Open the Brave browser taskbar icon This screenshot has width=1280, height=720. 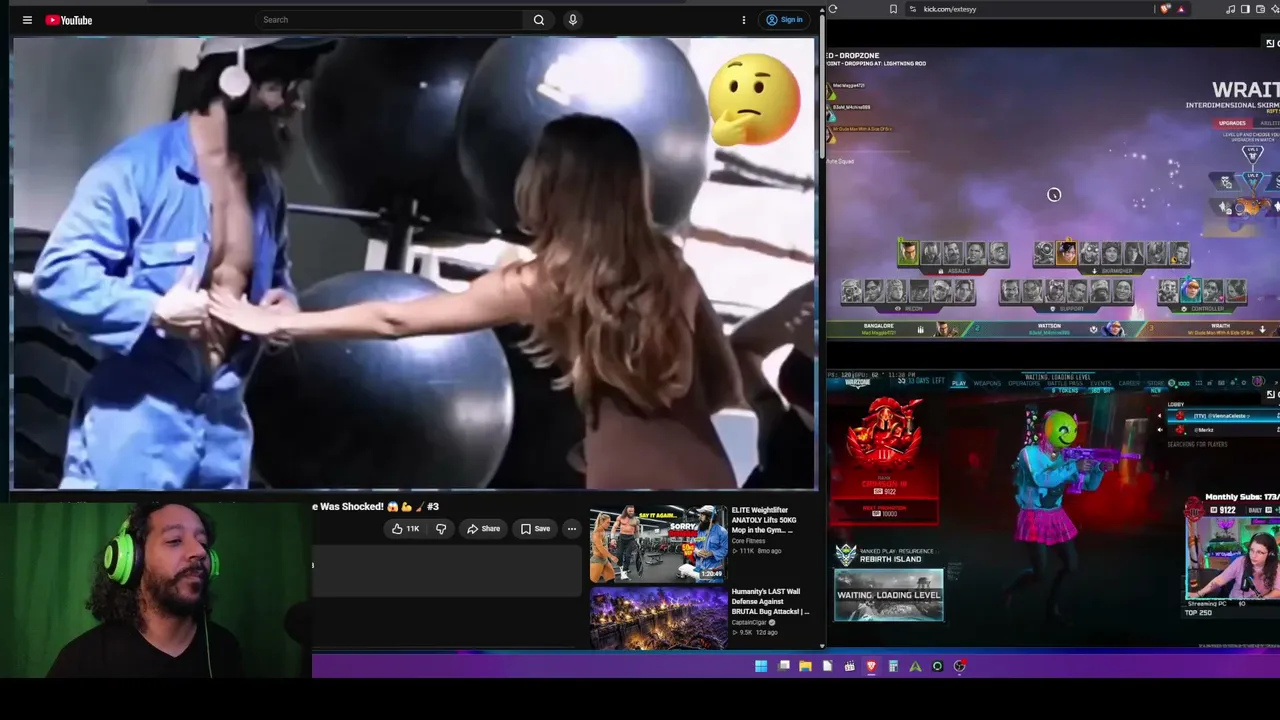coord(871,666)
